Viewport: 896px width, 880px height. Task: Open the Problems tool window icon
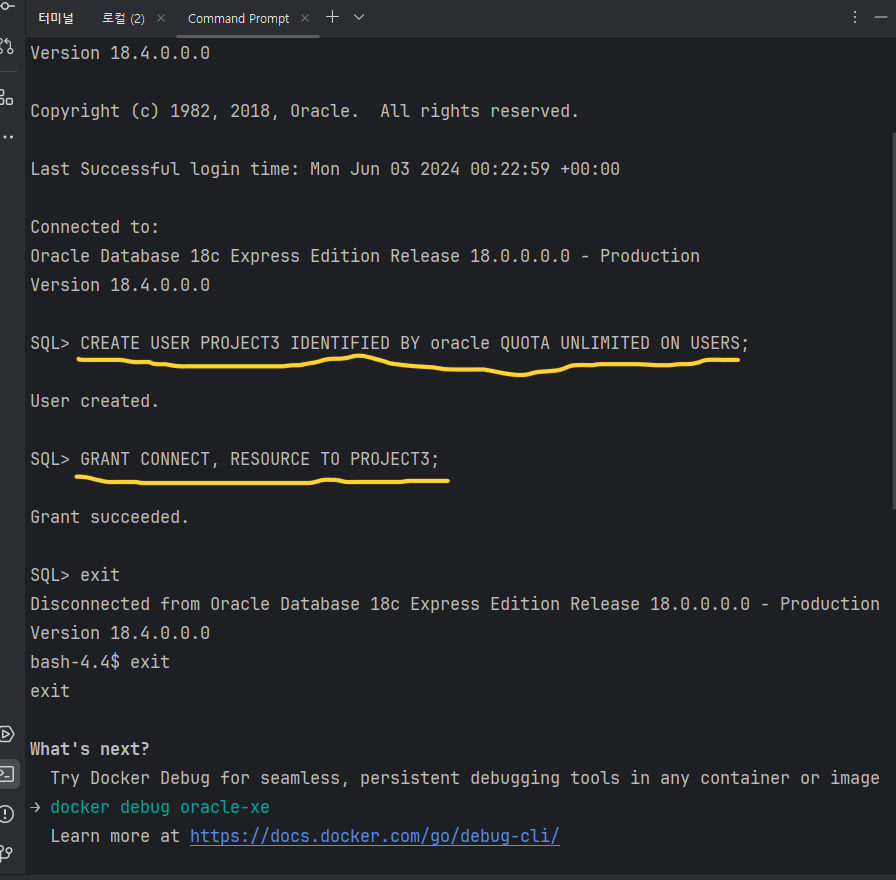pyautogui.click(x=7, y=814)
